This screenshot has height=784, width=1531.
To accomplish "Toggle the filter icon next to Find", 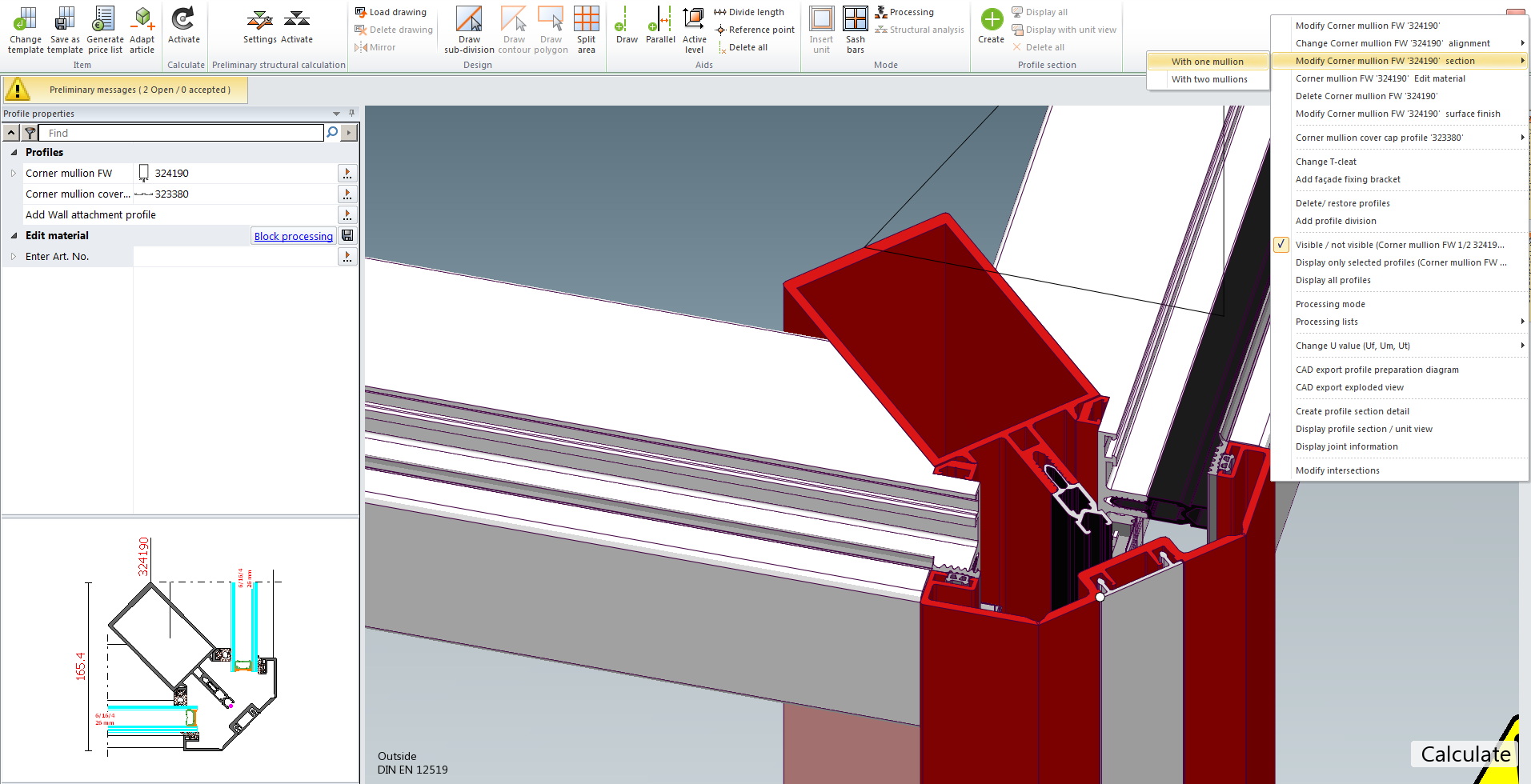I will (x=30, y=133).
